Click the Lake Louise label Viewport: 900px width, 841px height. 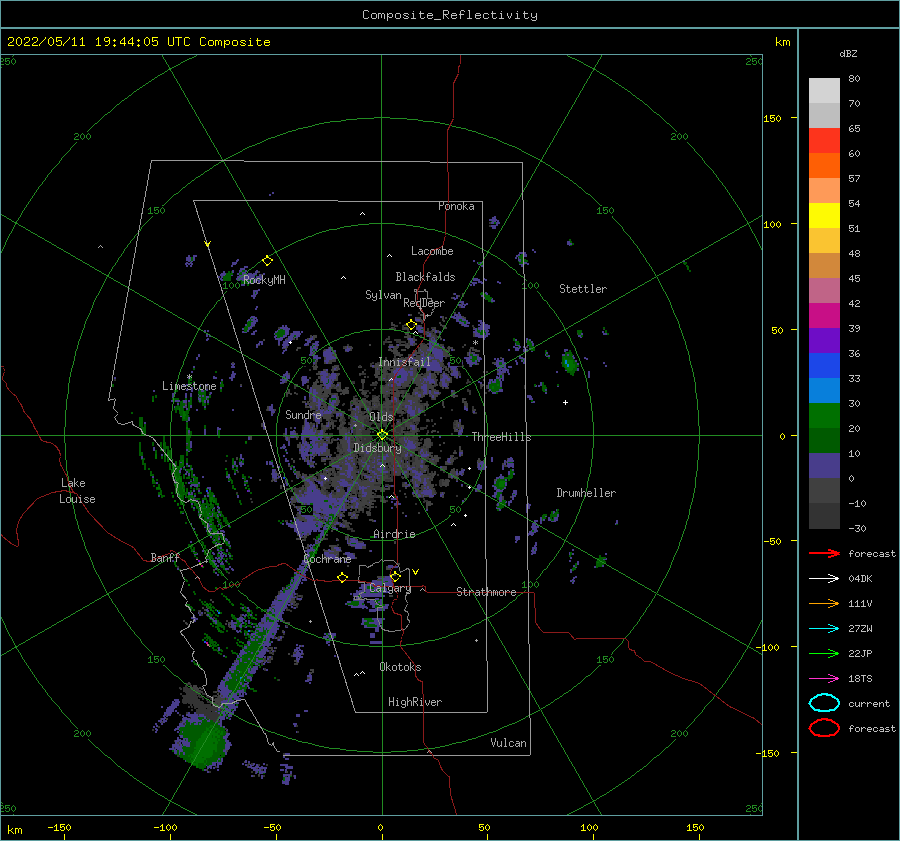click(77, 491)
